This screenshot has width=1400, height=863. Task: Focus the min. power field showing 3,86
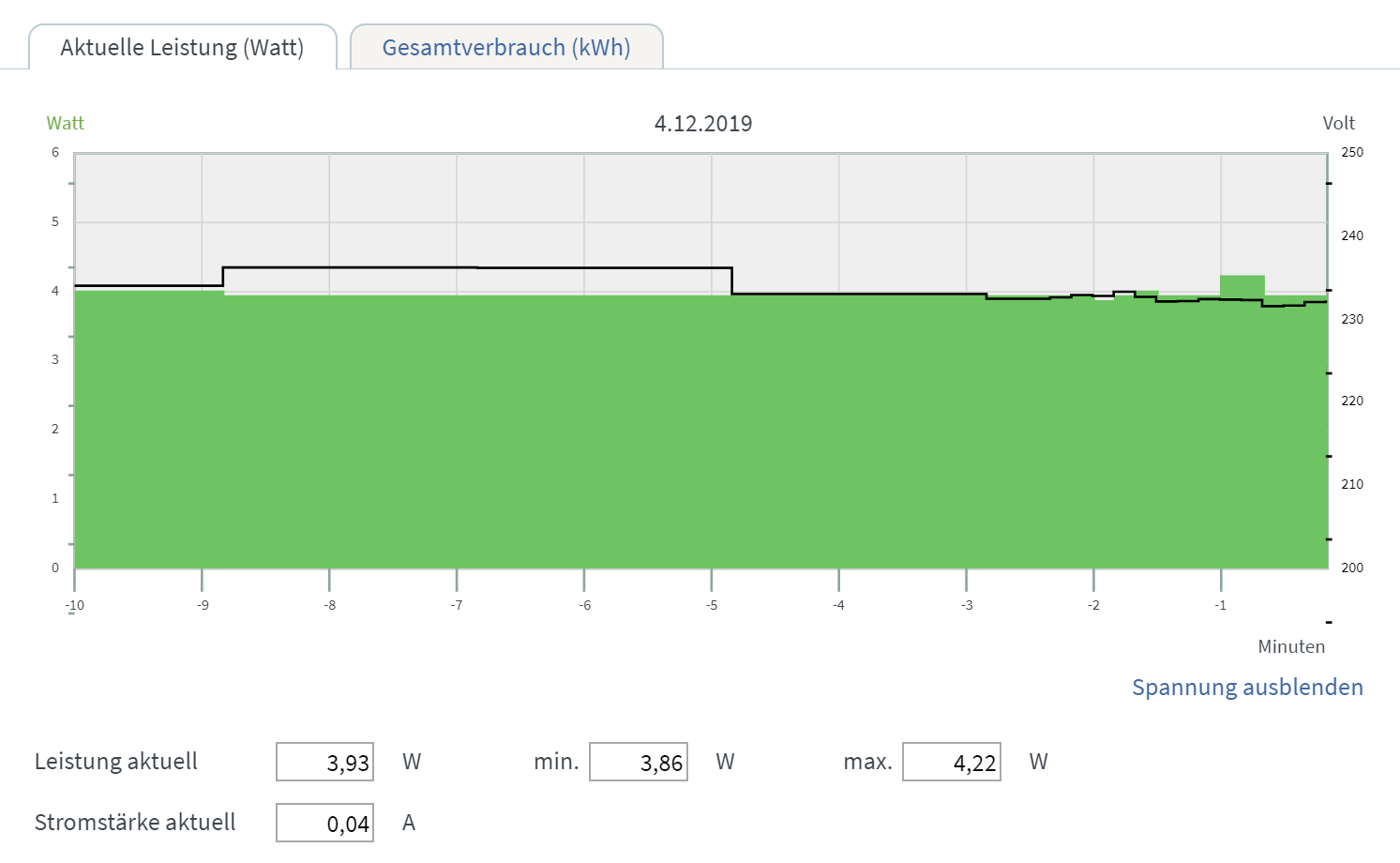tap(638, 762)
